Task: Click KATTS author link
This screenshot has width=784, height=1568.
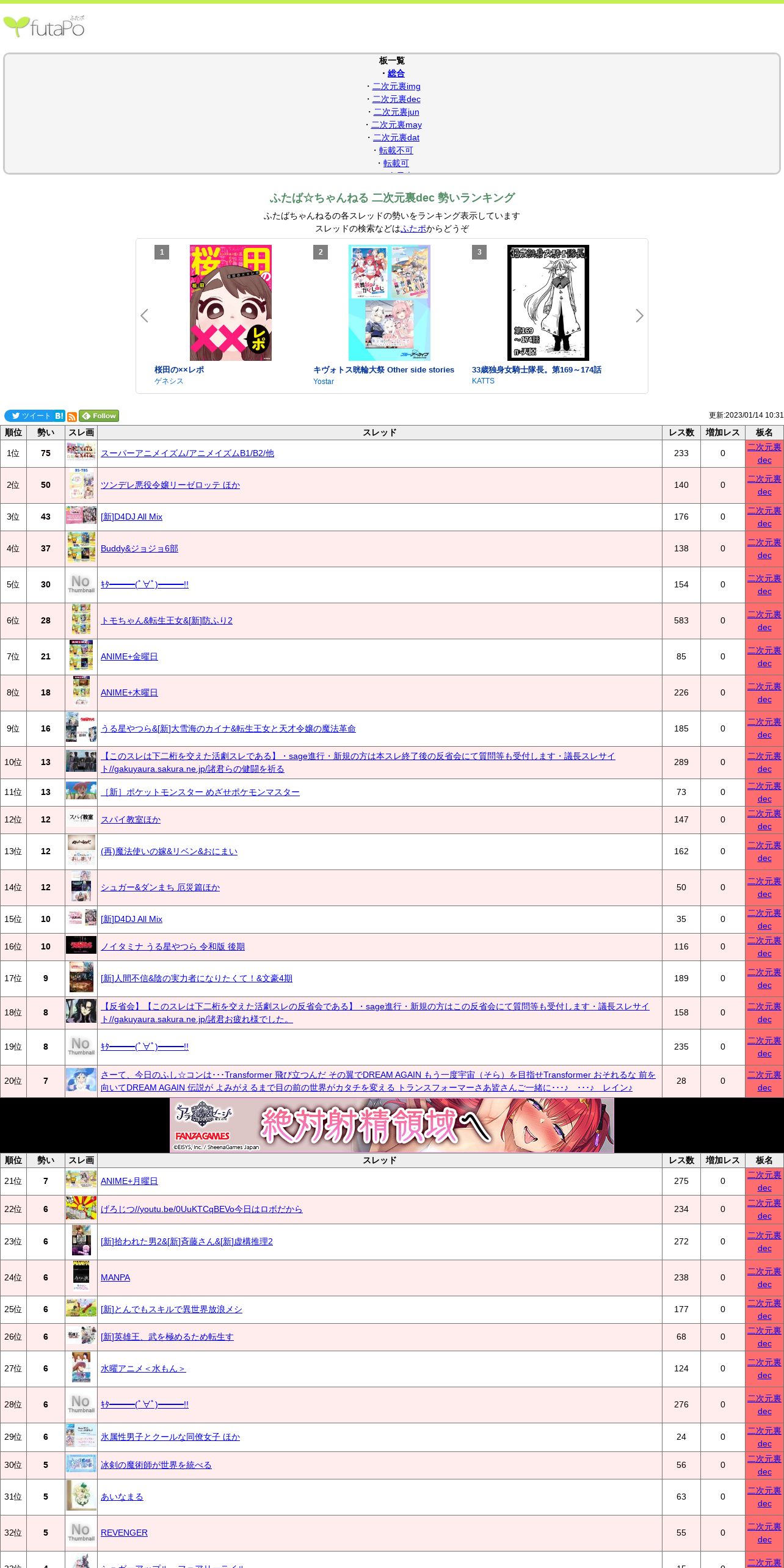Action: (483, 381)
